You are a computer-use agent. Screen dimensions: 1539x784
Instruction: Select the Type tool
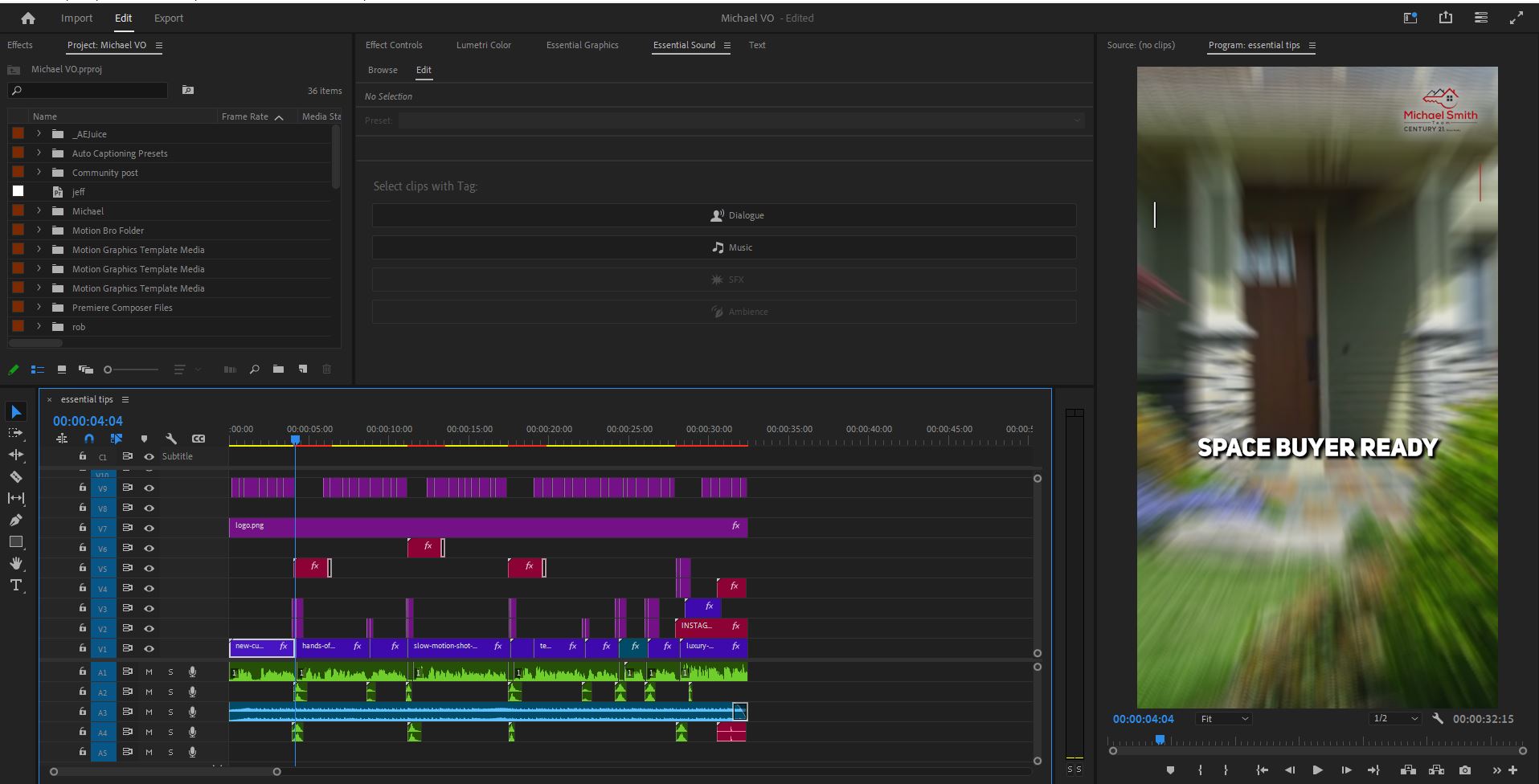pyautogui.click(x=16, y=586)
